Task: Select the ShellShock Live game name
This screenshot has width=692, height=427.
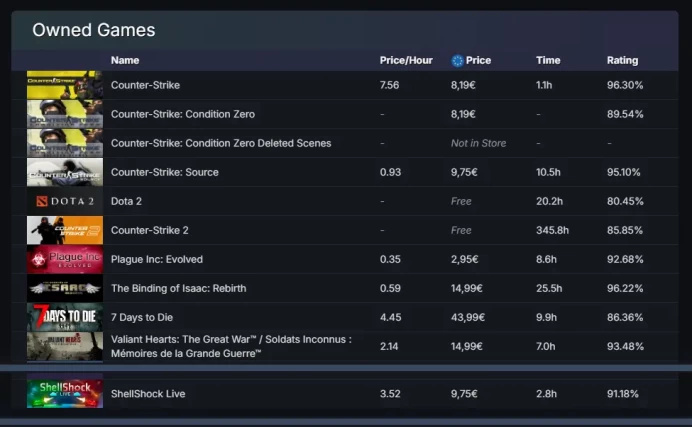Action: [x=148, y=394]
